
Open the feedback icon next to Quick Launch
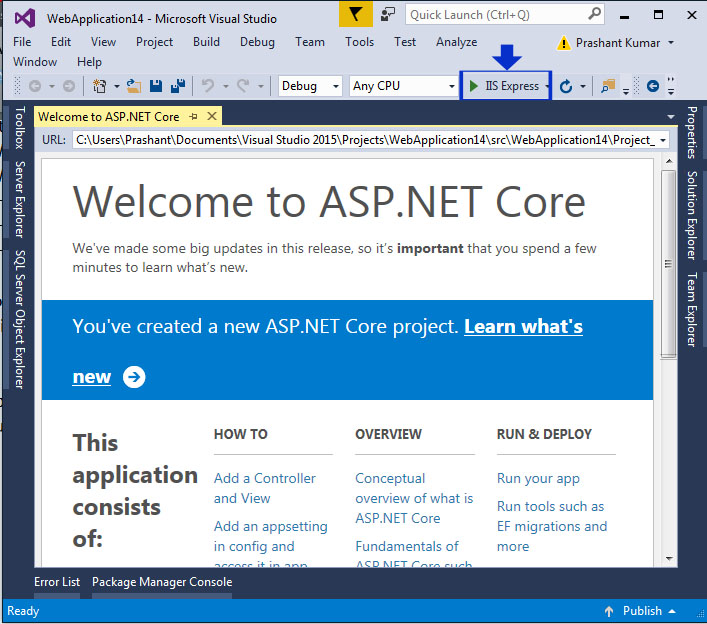[x=387, y=14]
